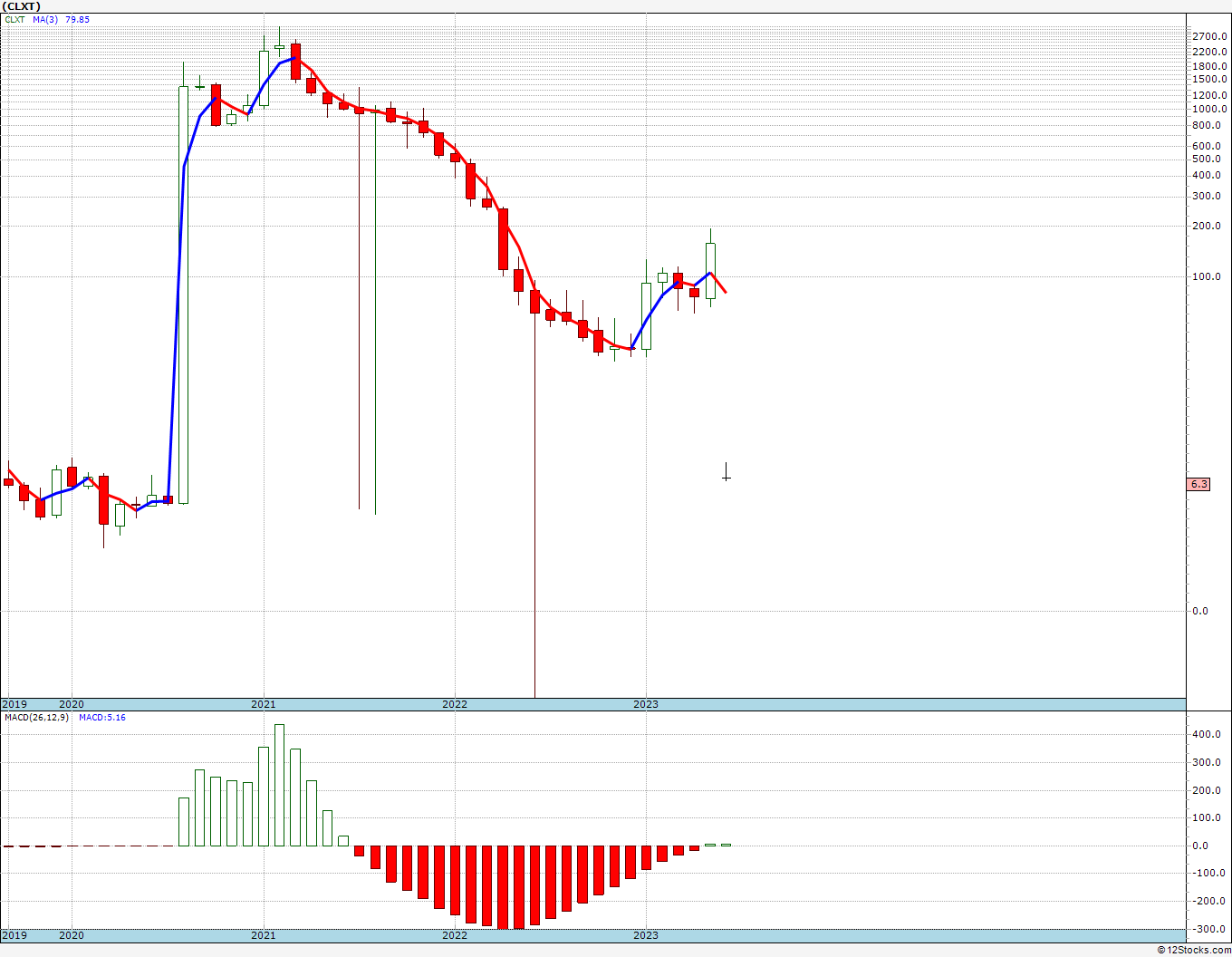The width and height of the screenshot is (1232, 957).
Task: Click the highlighted 6.3 current price tag
Action: tap(1198, 484)
